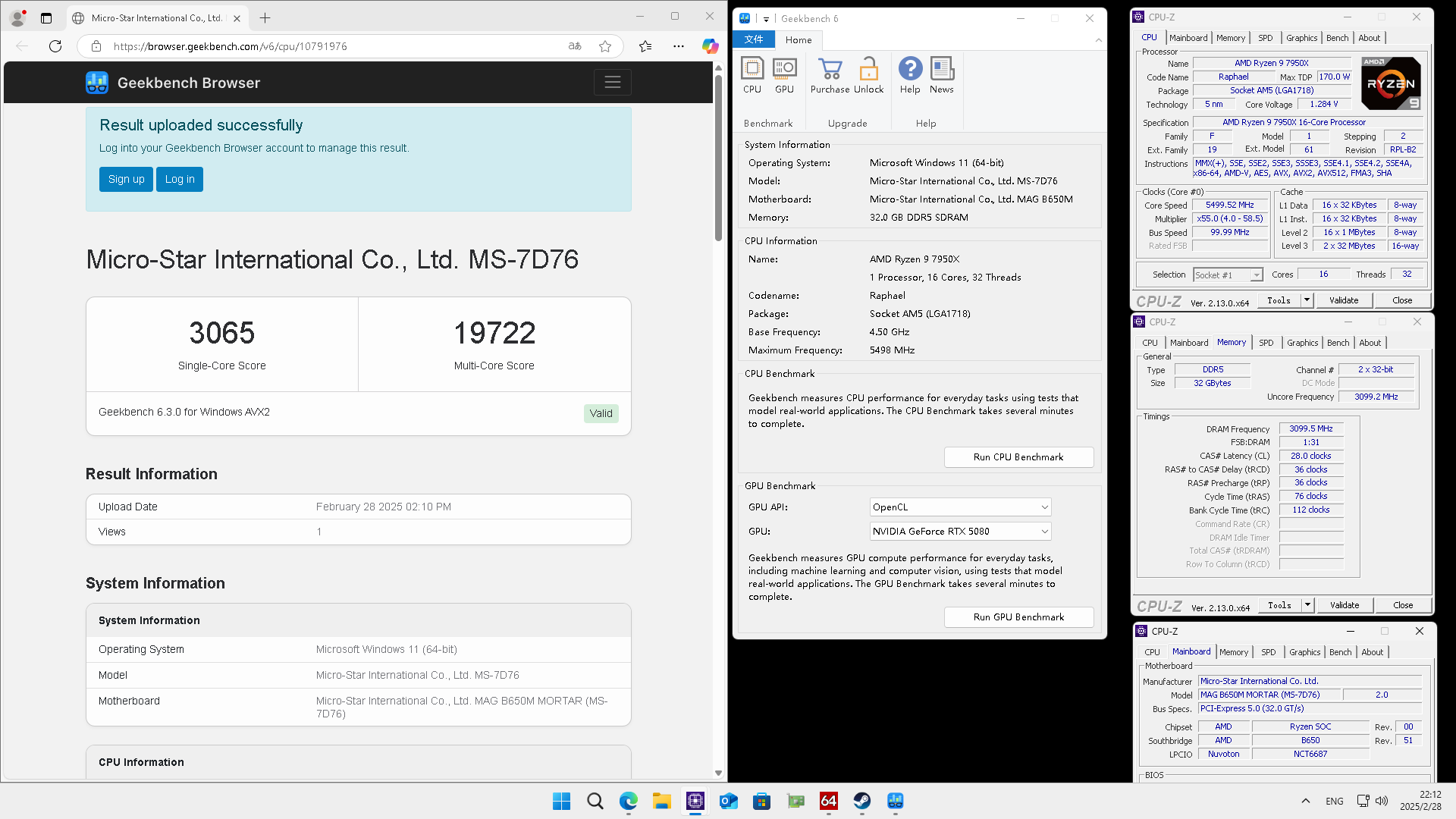Open Geekbench quick access toolbar dropdown

pos(766,19)
